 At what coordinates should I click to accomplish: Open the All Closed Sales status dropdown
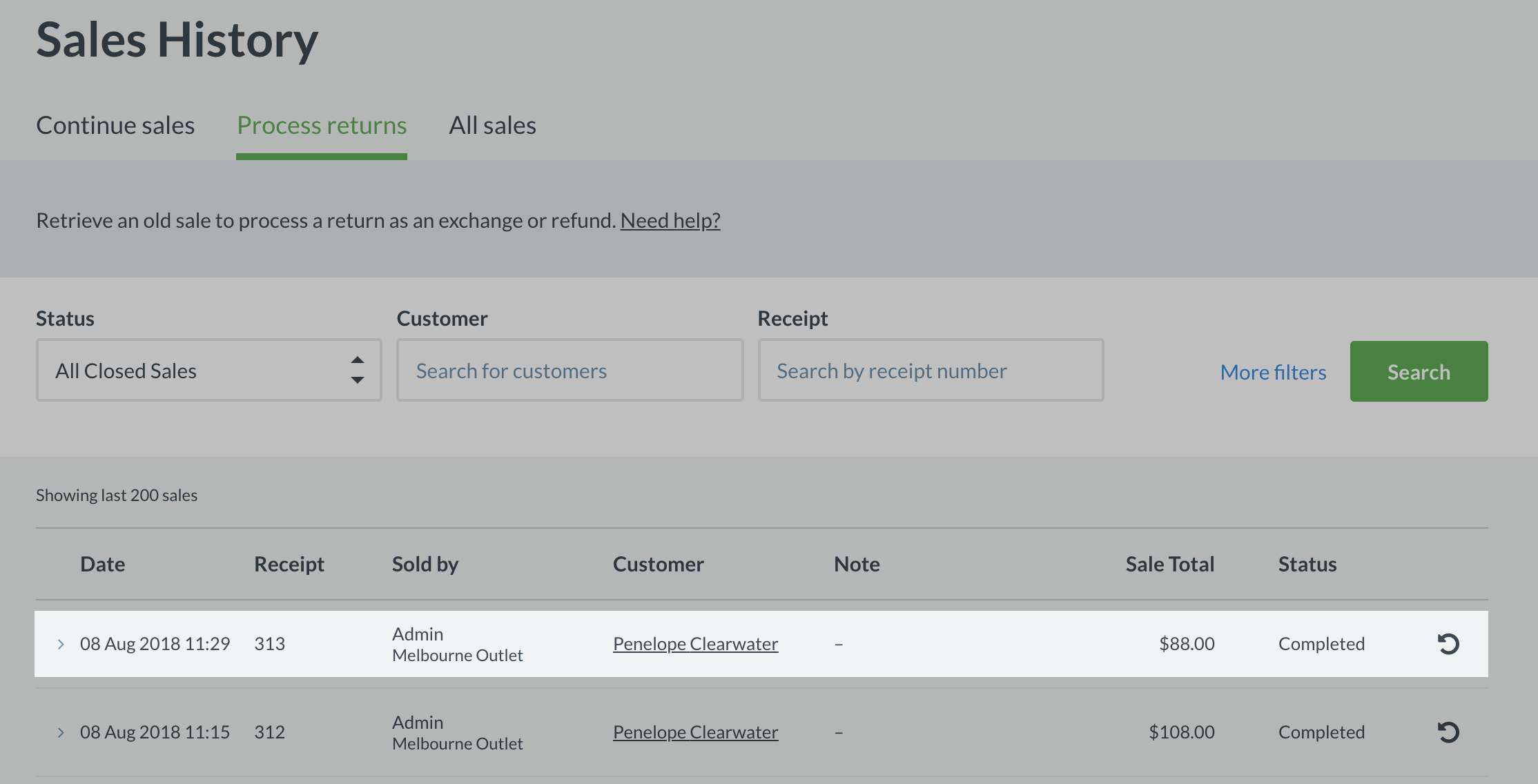pyautogui.click(x=208, y=371)
